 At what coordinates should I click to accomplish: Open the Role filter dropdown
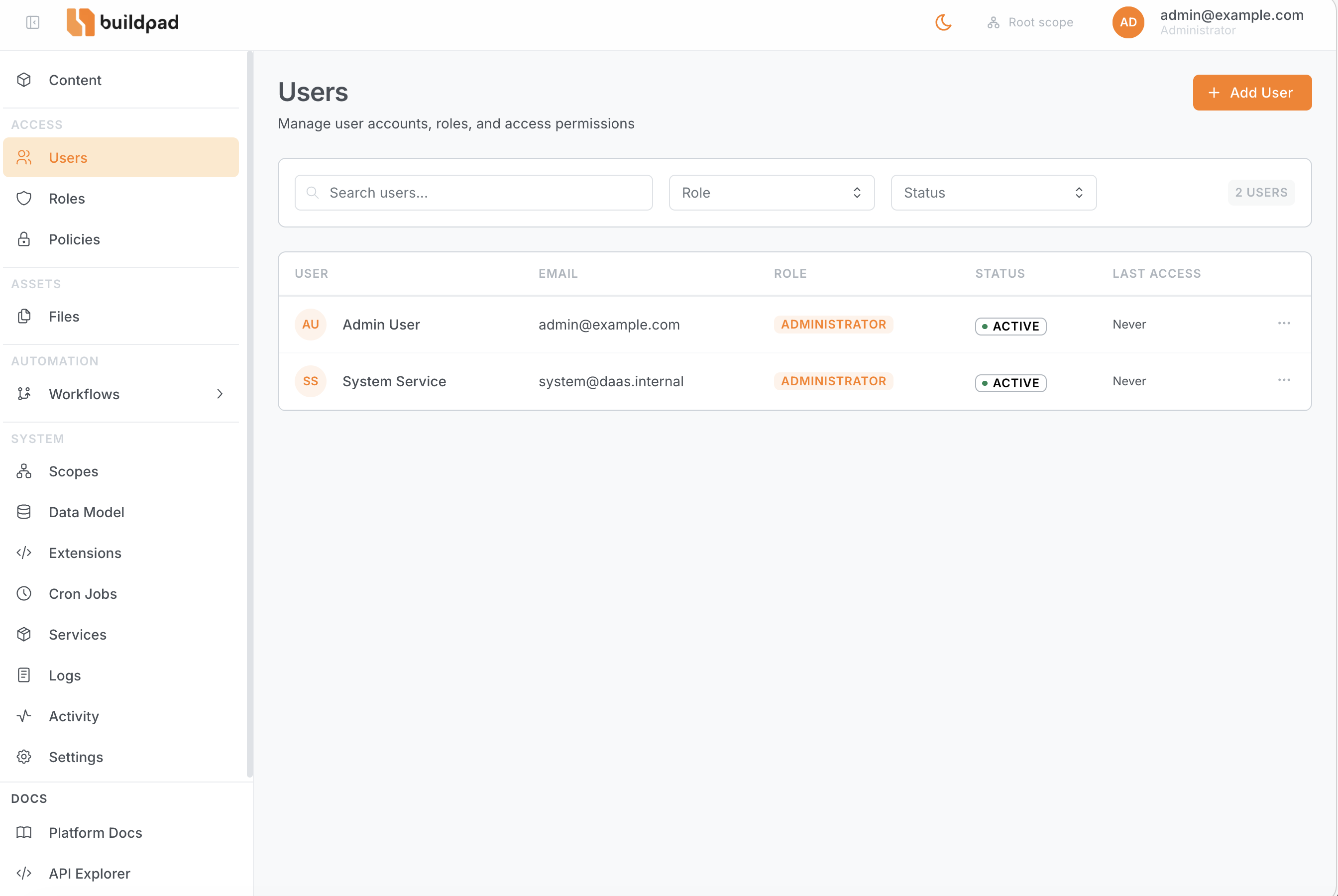point(771,193)
